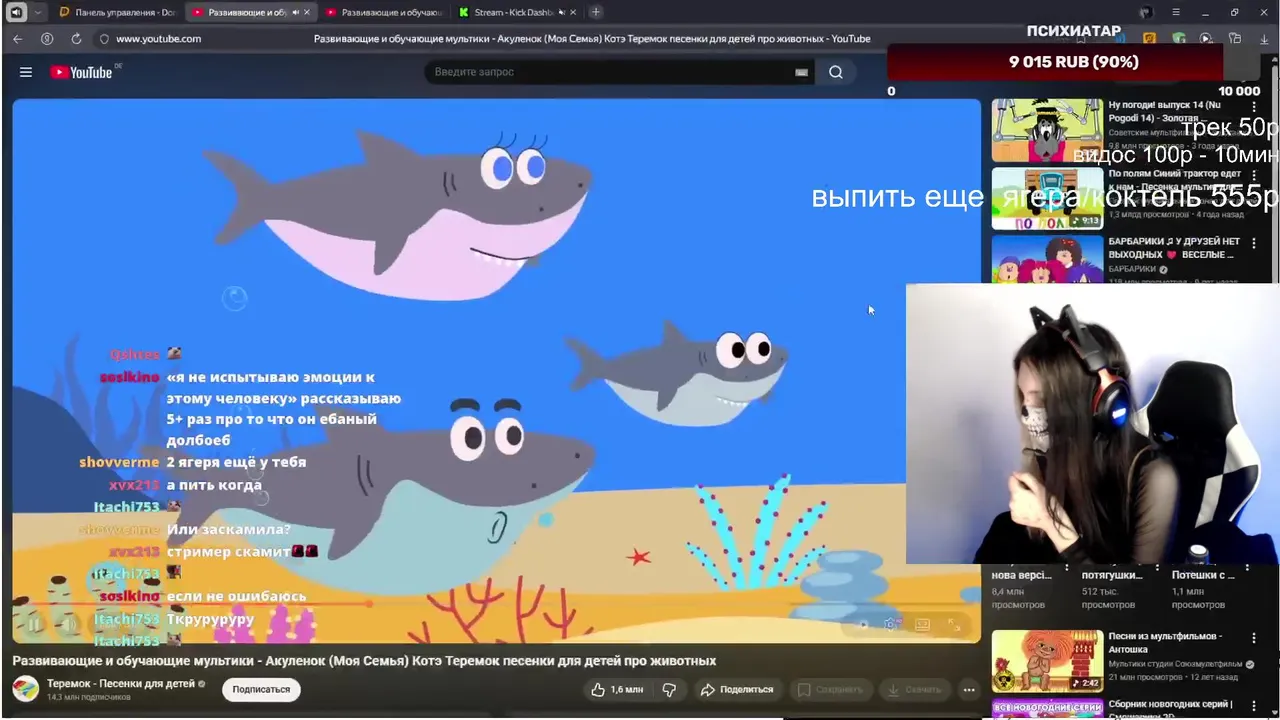Open the YouTube guide hamburger menu
1280x720 pixels.
coord(26,72)
